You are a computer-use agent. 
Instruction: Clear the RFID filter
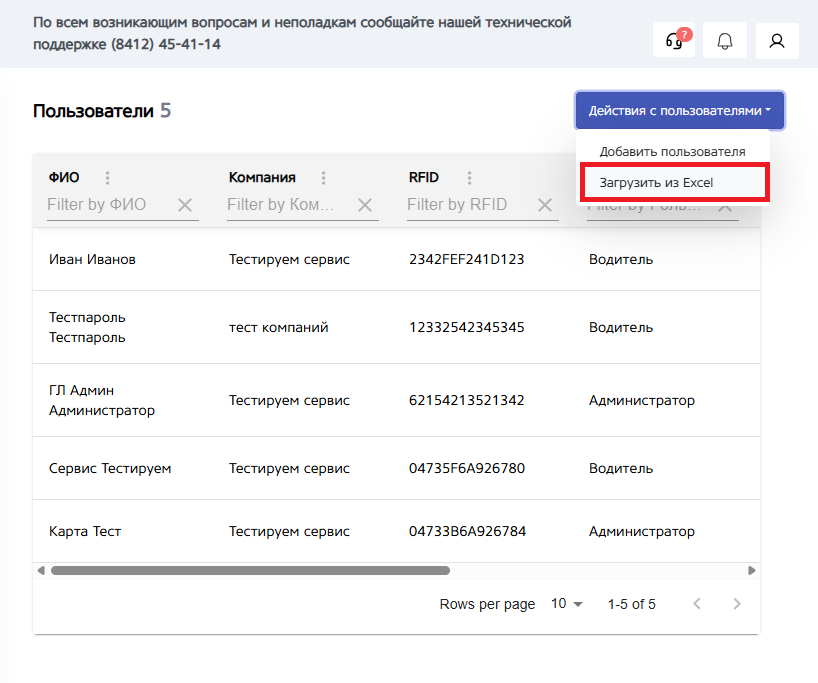[x=545, y=205]
